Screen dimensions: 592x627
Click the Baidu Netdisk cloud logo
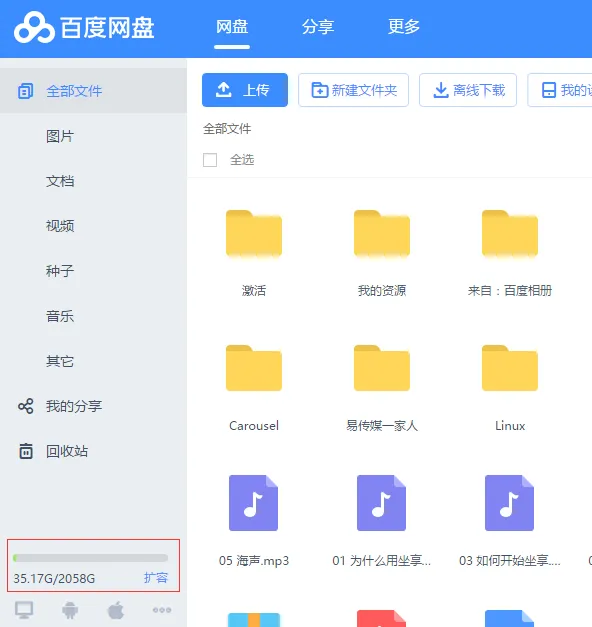[x=34, y=28]
